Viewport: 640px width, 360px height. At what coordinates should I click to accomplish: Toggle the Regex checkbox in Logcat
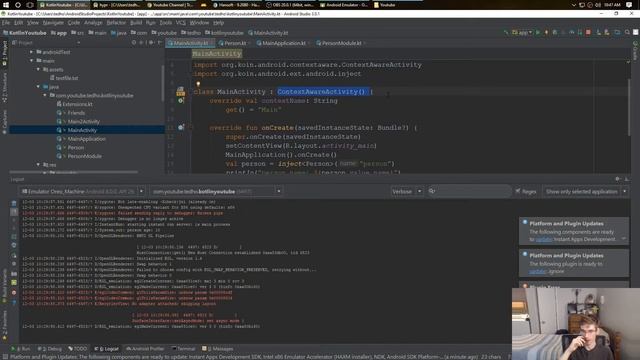(526, 191)
